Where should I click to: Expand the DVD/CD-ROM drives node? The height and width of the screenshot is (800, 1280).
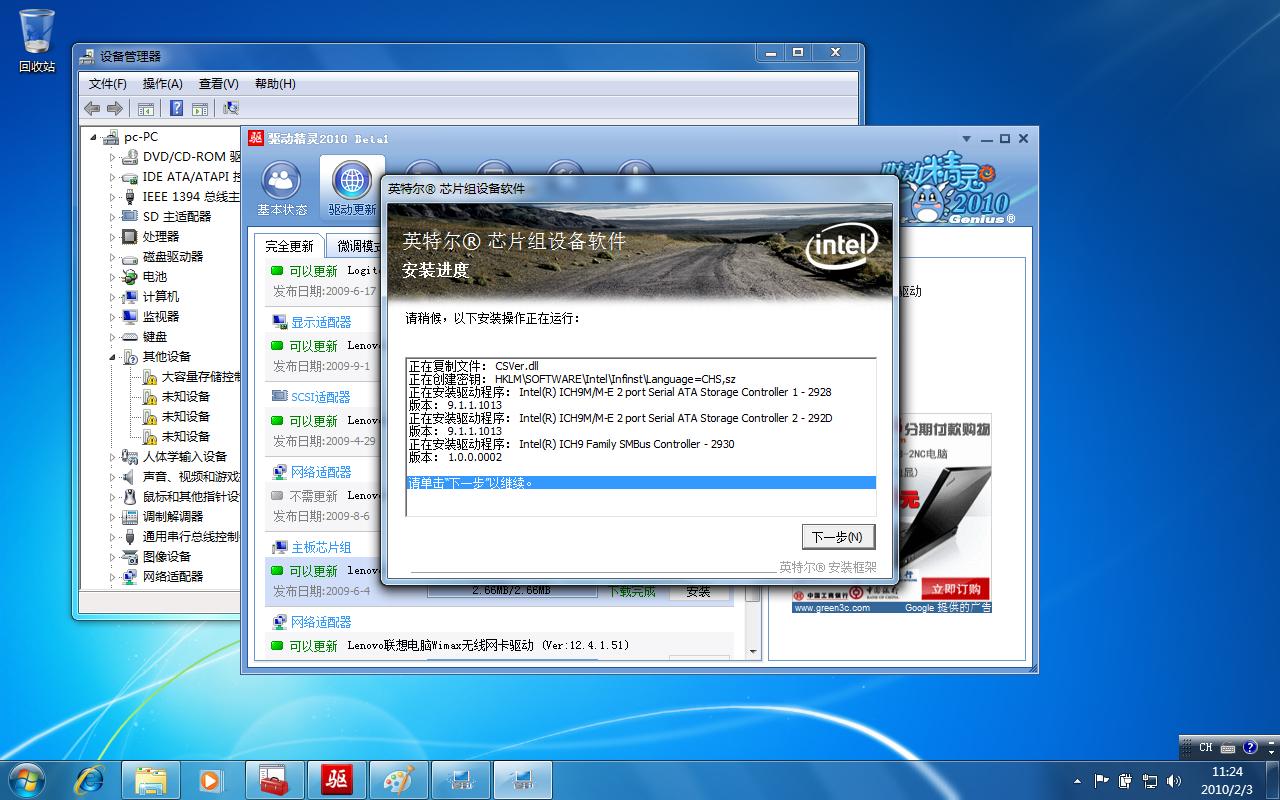pyautogui.click(x=113, y=157)
